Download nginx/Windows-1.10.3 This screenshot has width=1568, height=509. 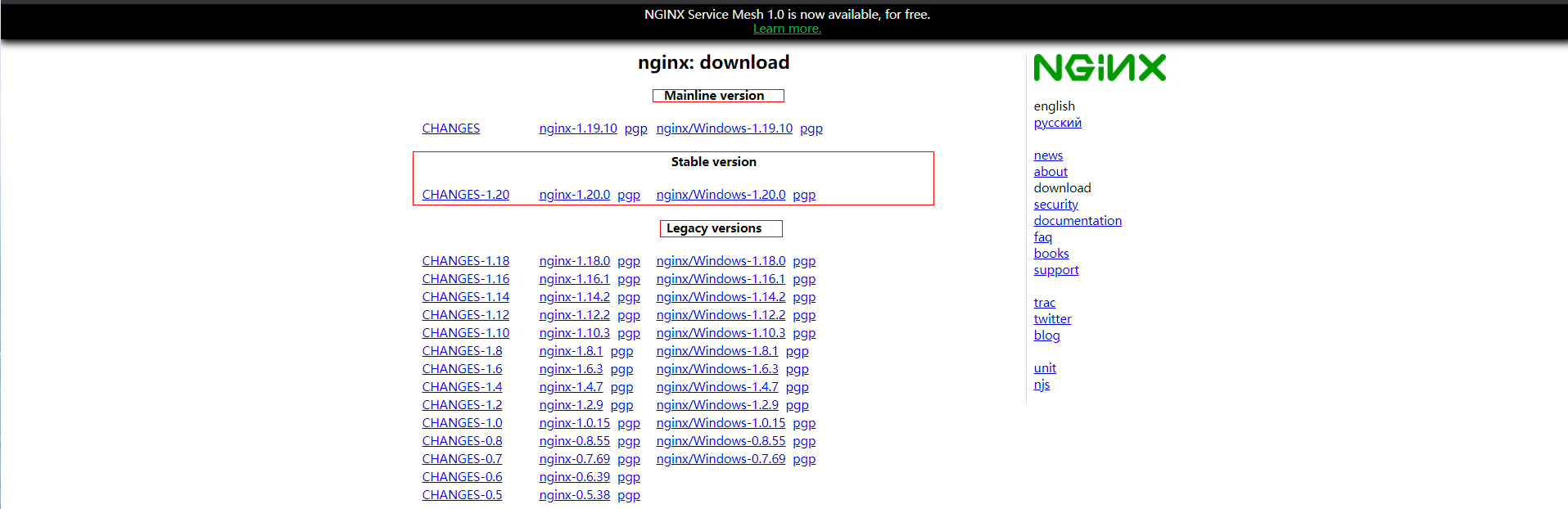pos(721,333)
